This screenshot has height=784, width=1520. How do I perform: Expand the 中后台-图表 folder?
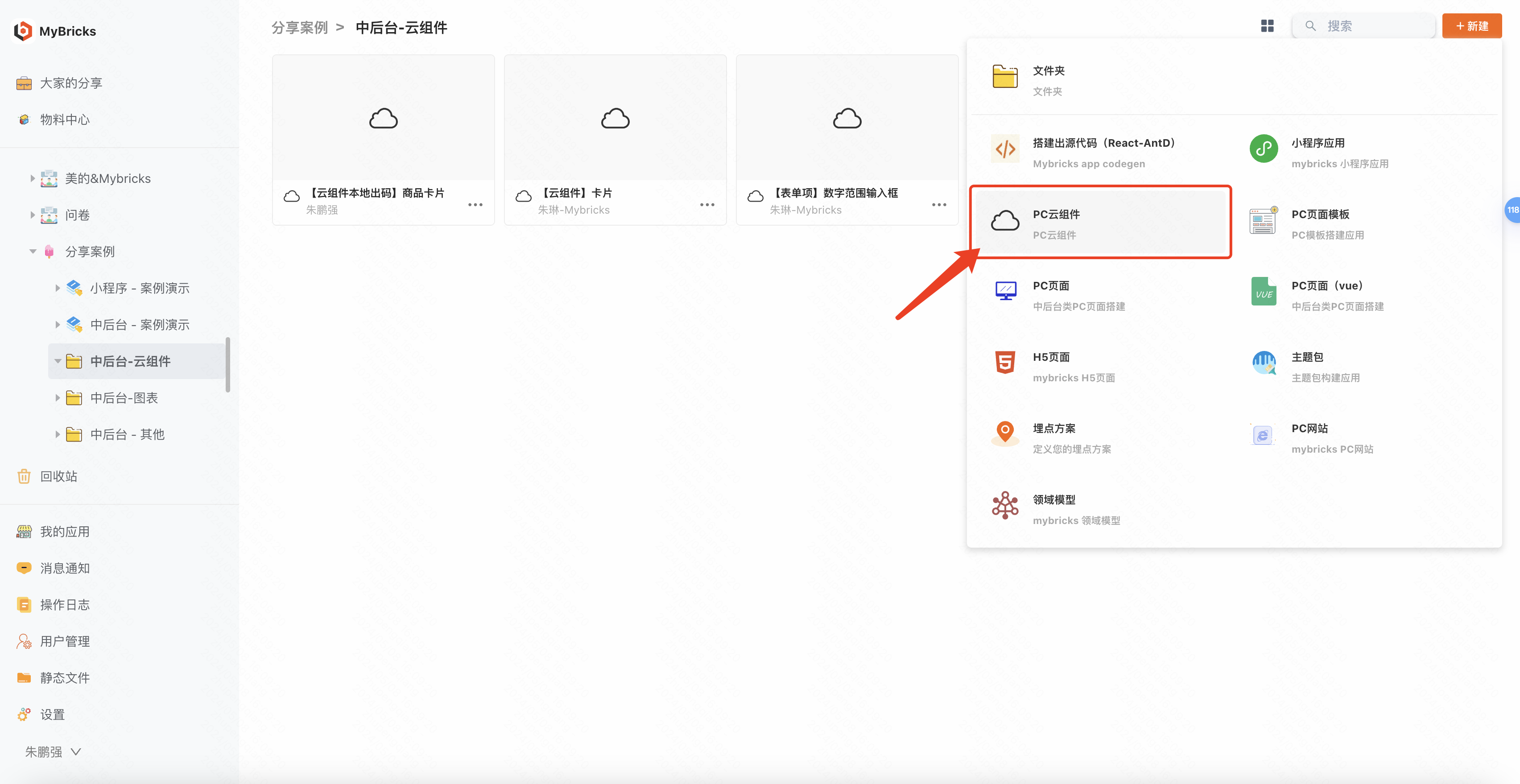point(57,398)
